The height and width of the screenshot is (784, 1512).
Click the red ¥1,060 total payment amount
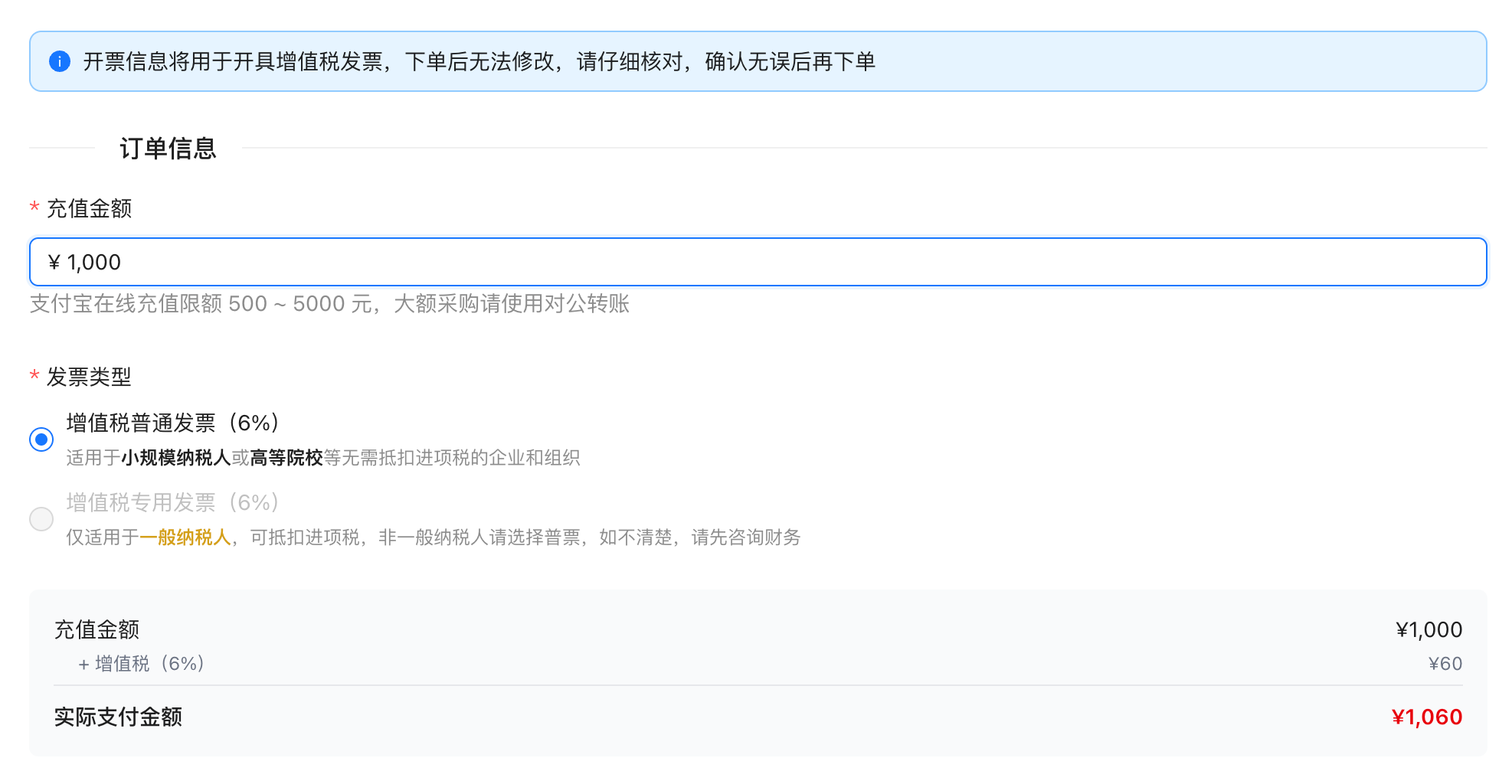click(x=1426, y=717)
